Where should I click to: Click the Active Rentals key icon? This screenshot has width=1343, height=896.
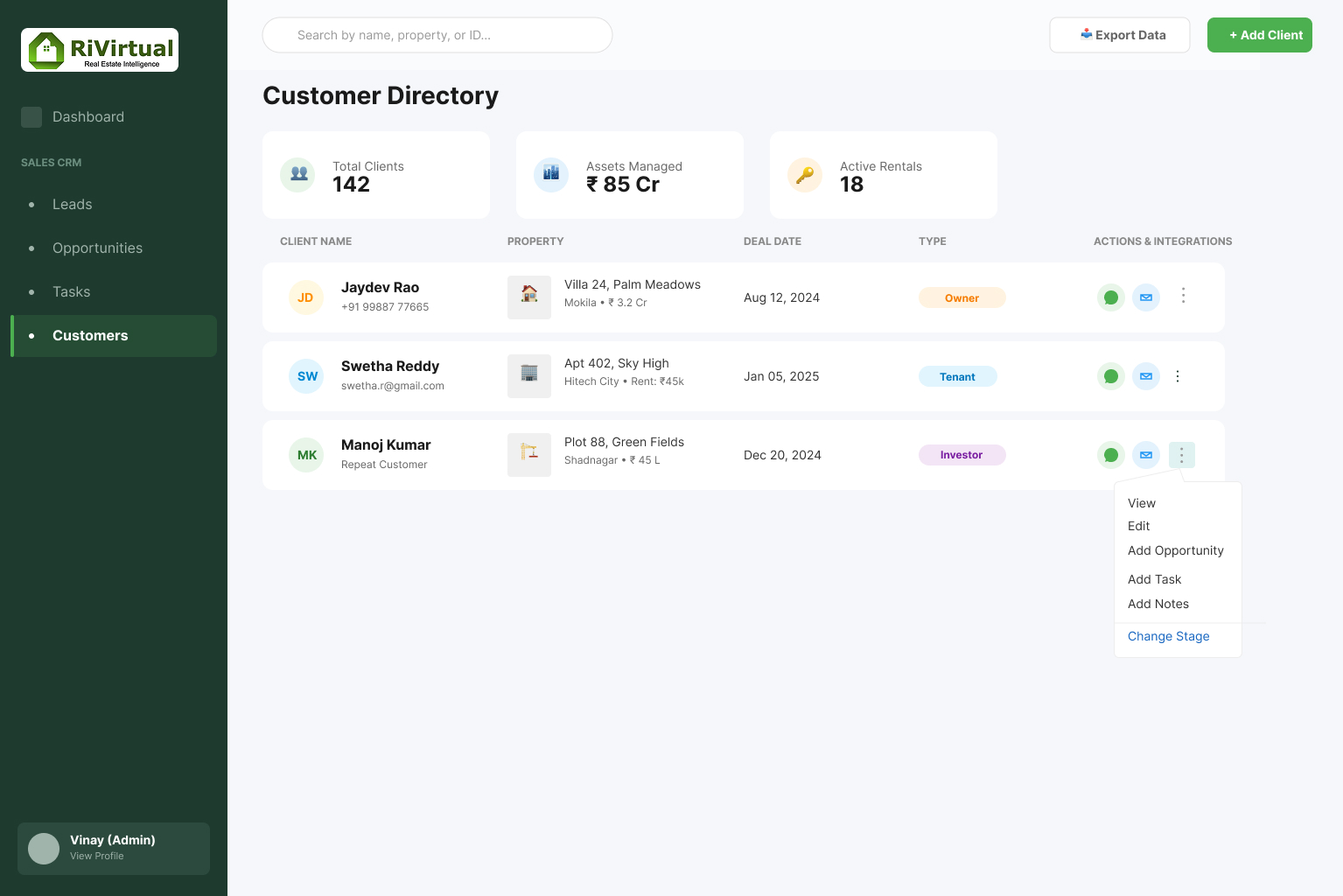(x=805, y=174)
